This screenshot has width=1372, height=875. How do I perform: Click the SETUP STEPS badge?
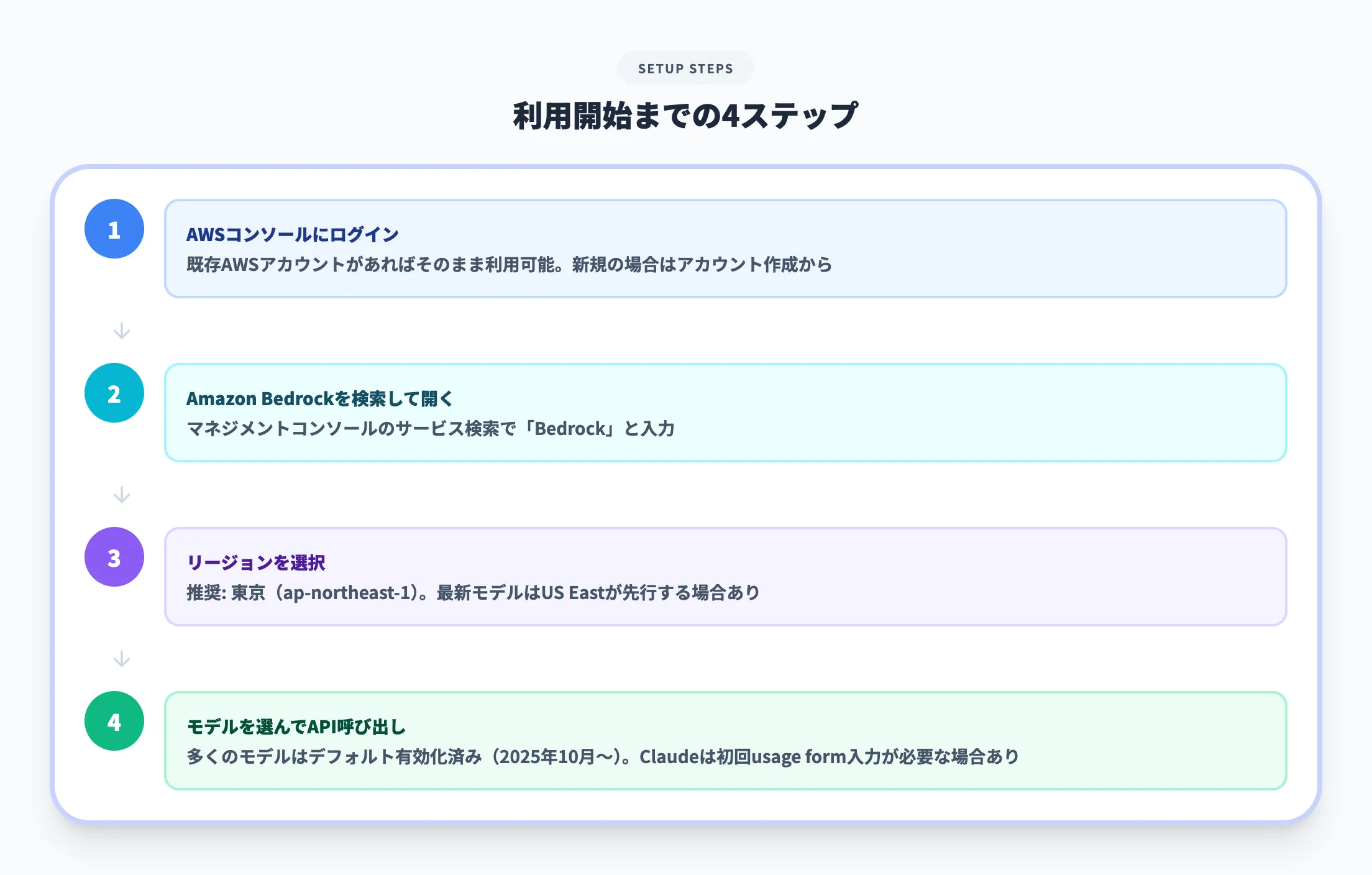(685, 68)
